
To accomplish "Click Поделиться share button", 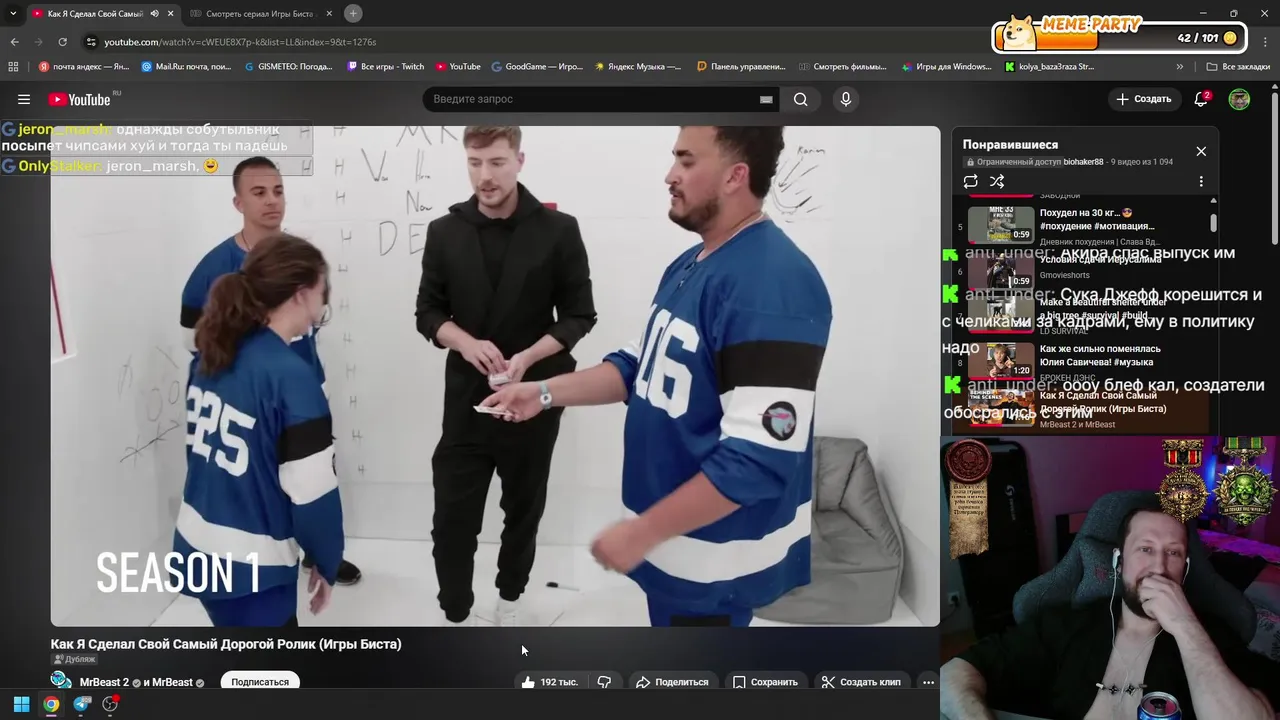I will (x=671, y=682).
